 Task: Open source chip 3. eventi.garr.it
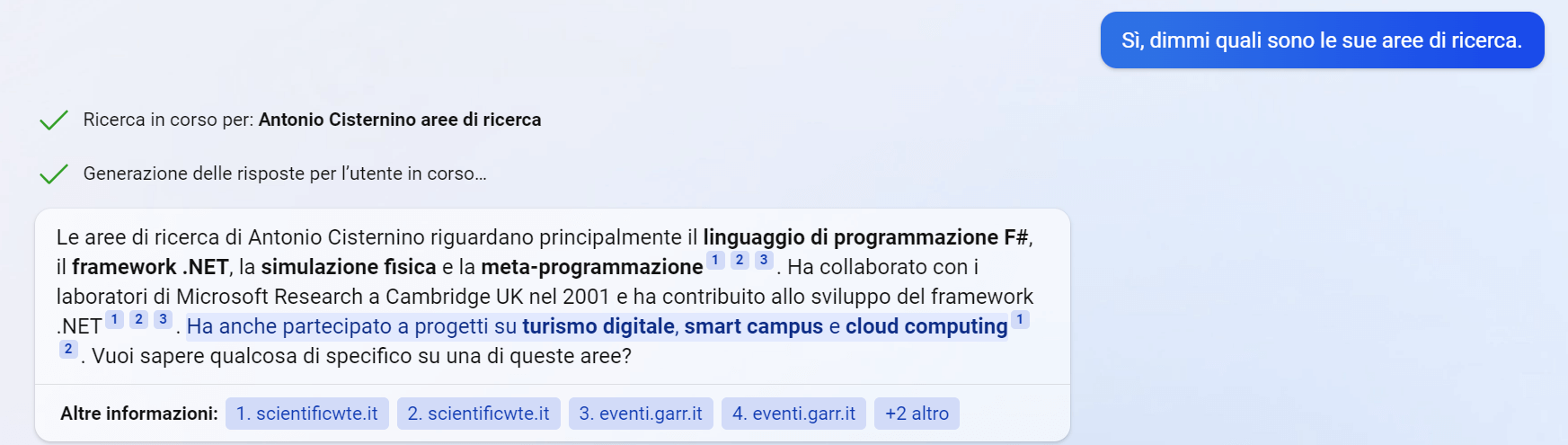641,414
